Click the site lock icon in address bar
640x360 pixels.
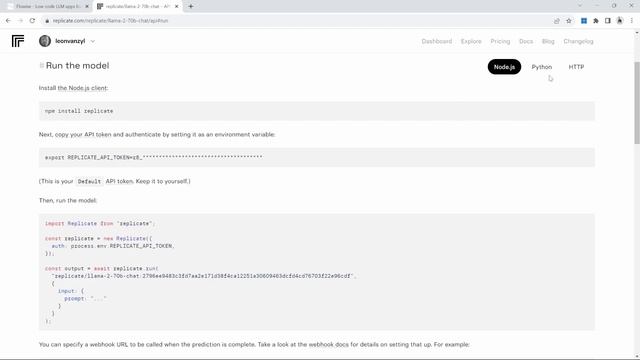click(47, 21)
